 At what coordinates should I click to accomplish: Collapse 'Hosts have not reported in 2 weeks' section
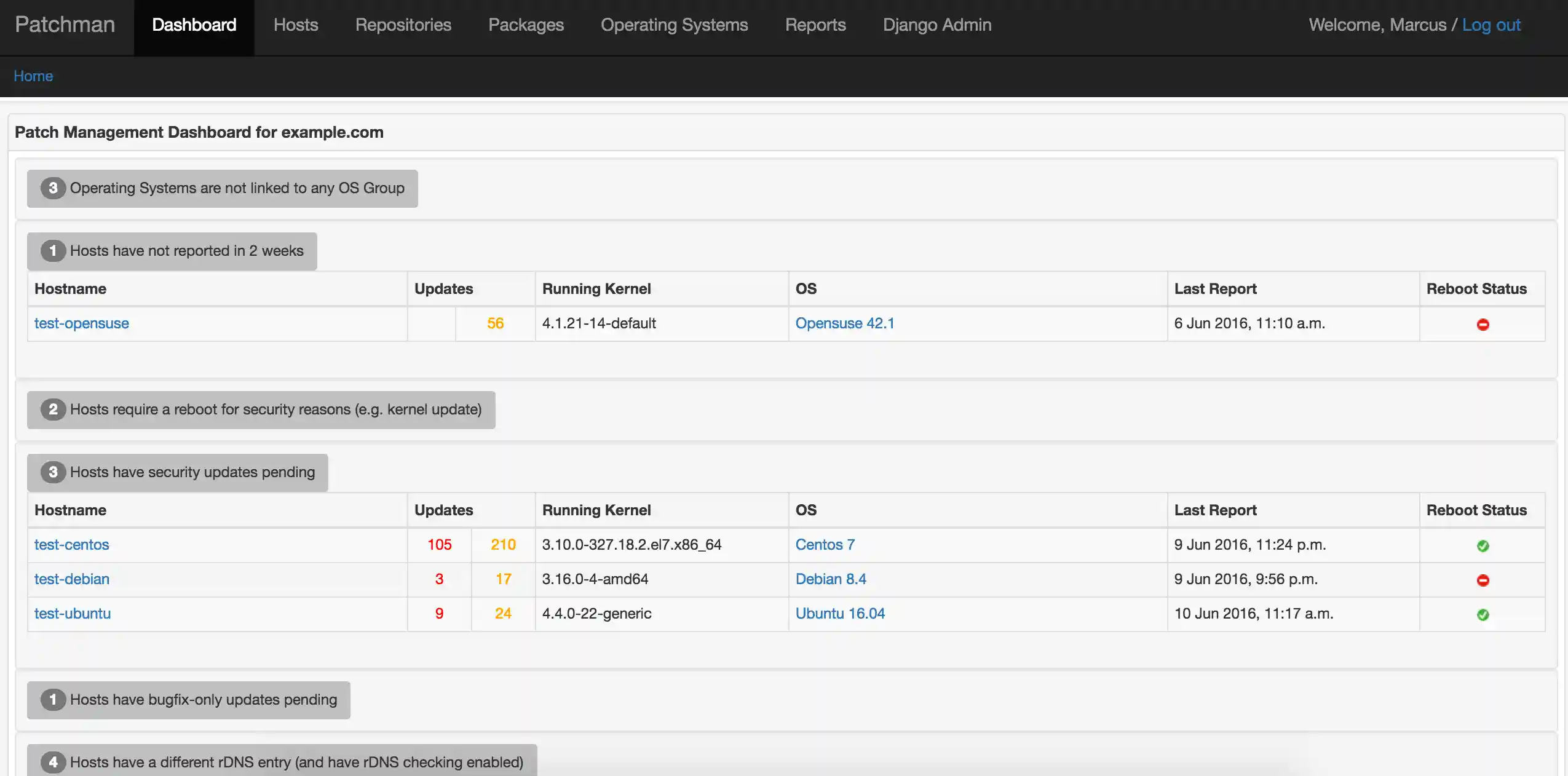(x=186, y=251)
